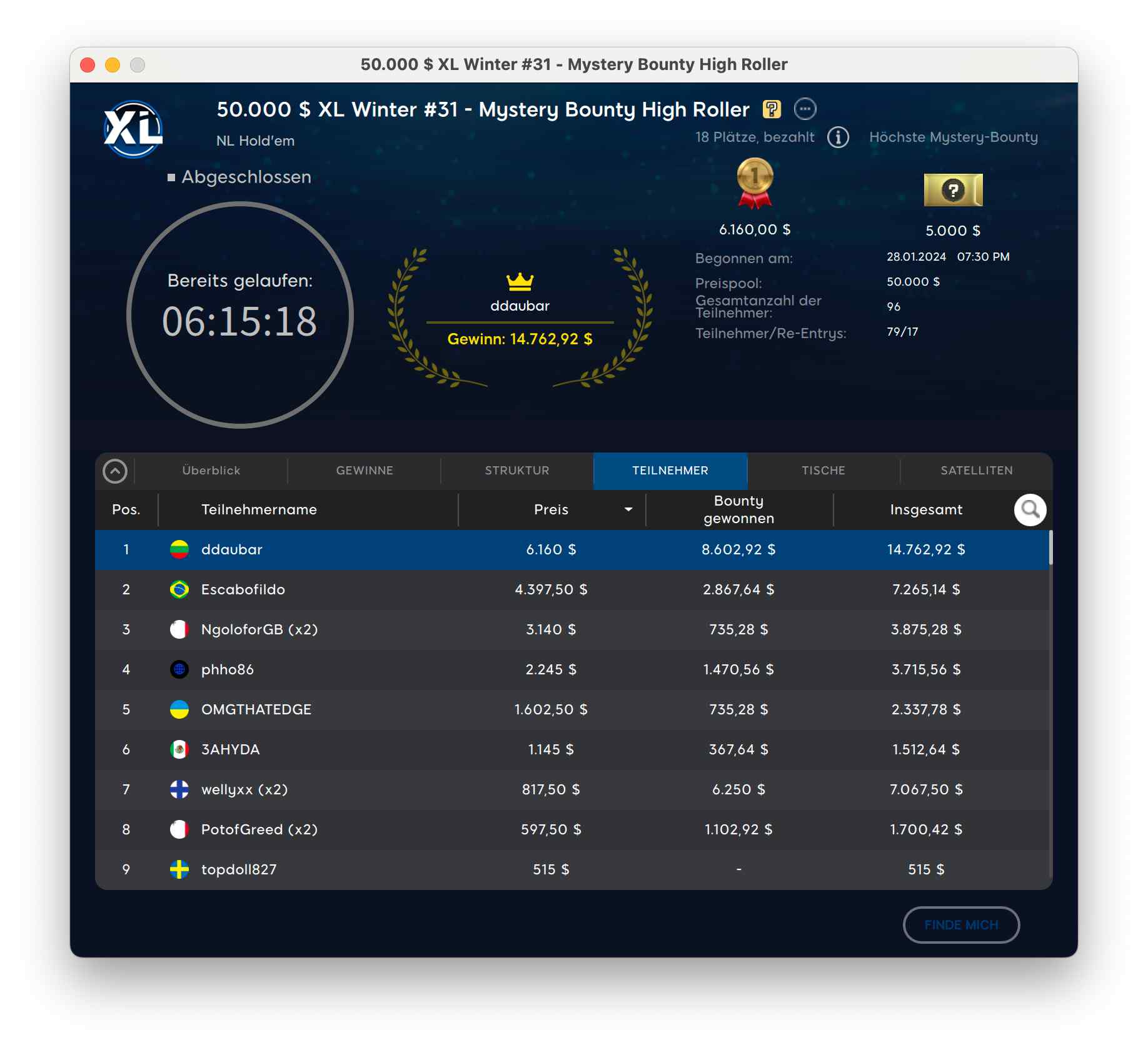Click the XL series logo

click(133, 129)
